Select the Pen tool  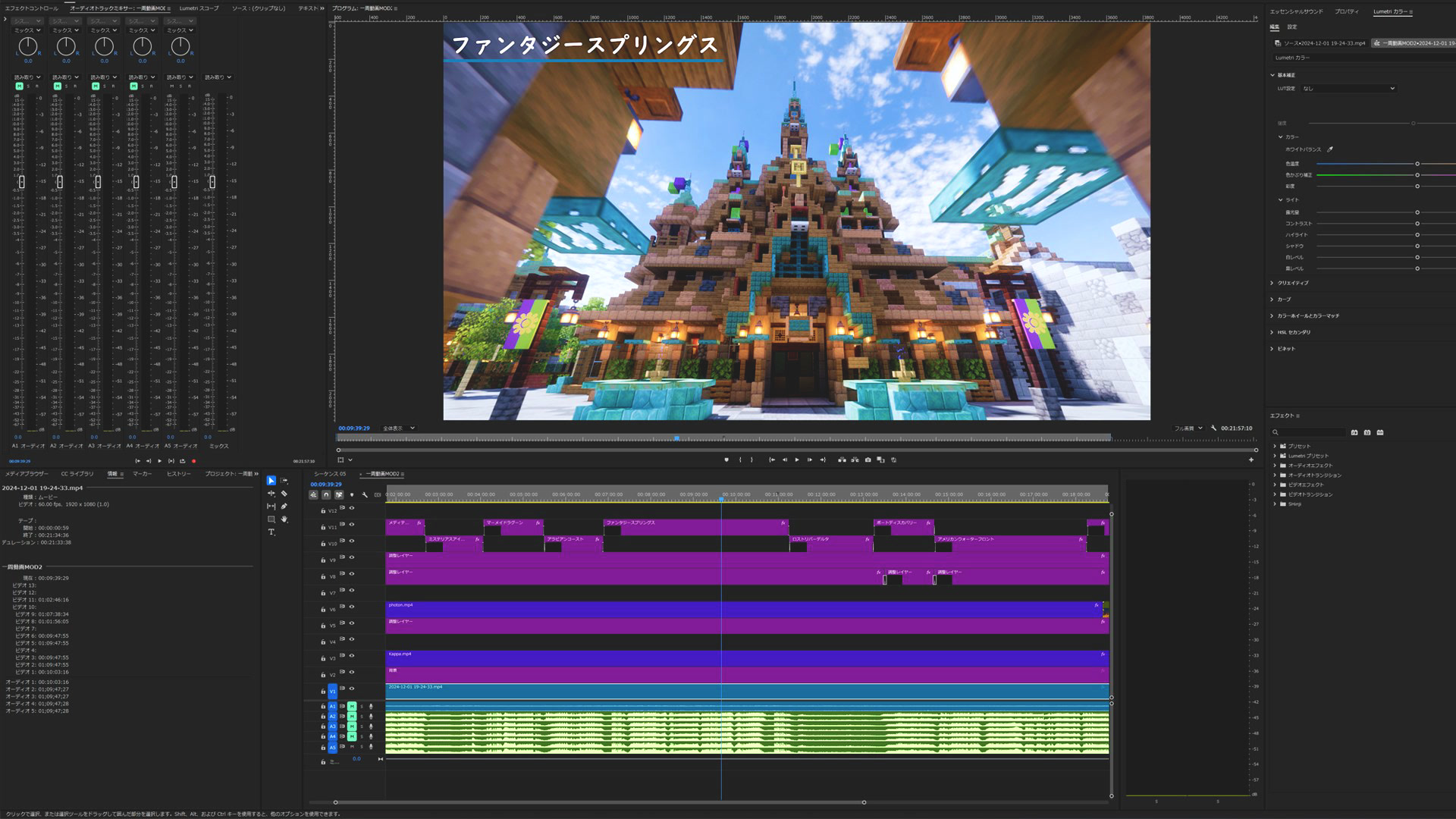coord(284,507)
